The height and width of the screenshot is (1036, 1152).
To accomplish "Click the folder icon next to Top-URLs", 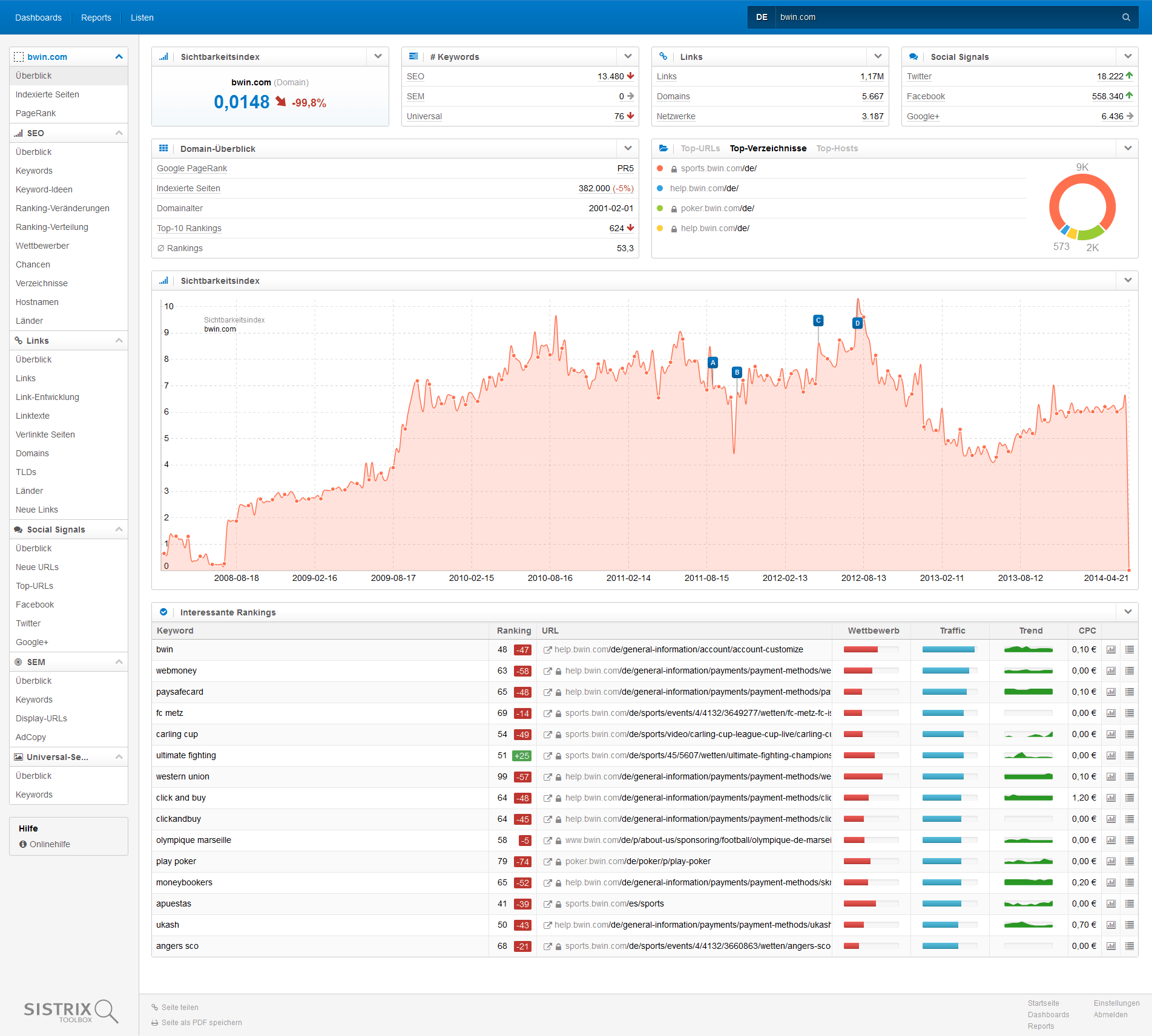I will (663, 148).
